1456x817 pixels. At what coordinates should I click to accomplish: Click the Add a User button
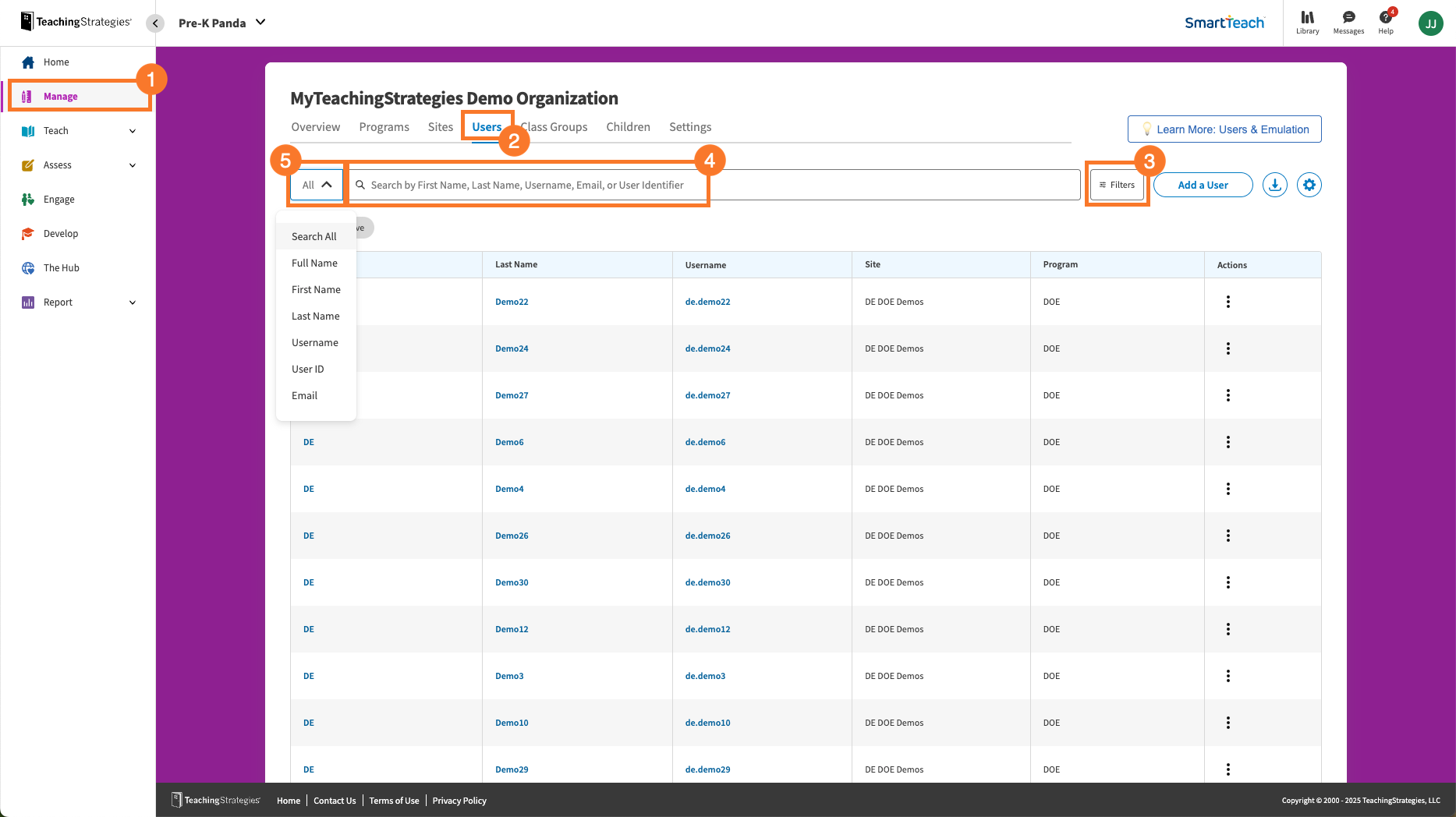tap(1203, 185)
